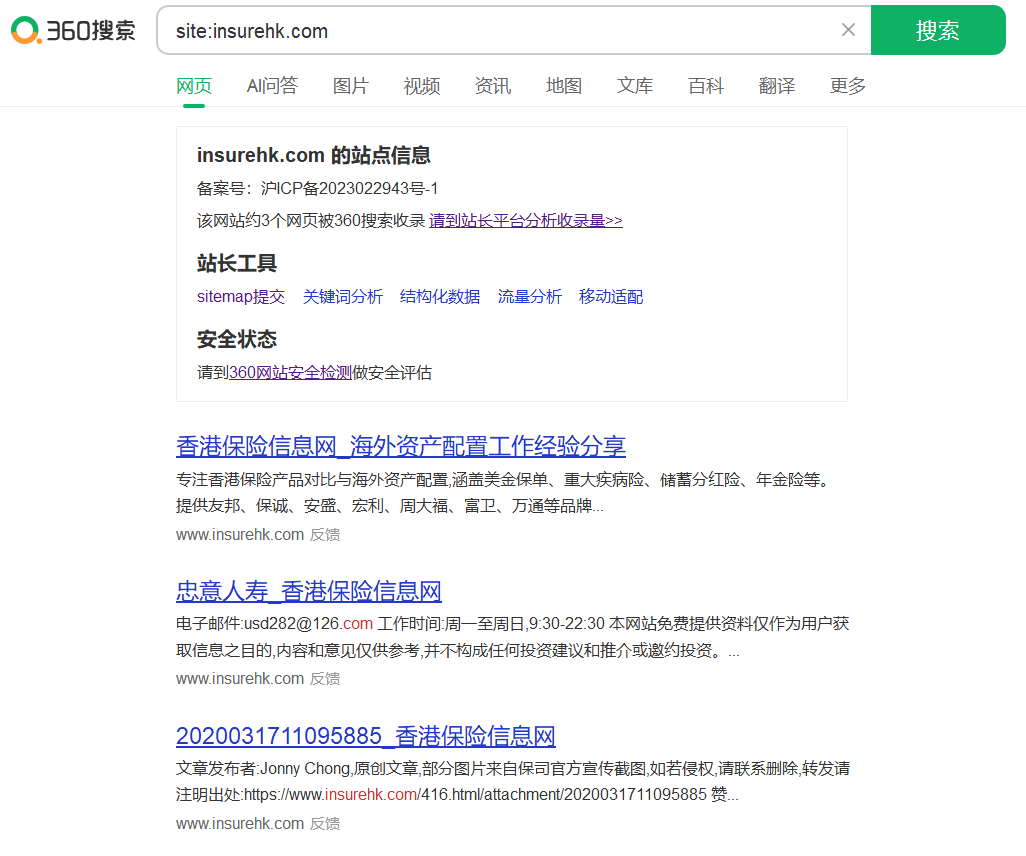Click 反馈 under the first search result
This screenshot has height=856, width=1026.
click(324, 534)
